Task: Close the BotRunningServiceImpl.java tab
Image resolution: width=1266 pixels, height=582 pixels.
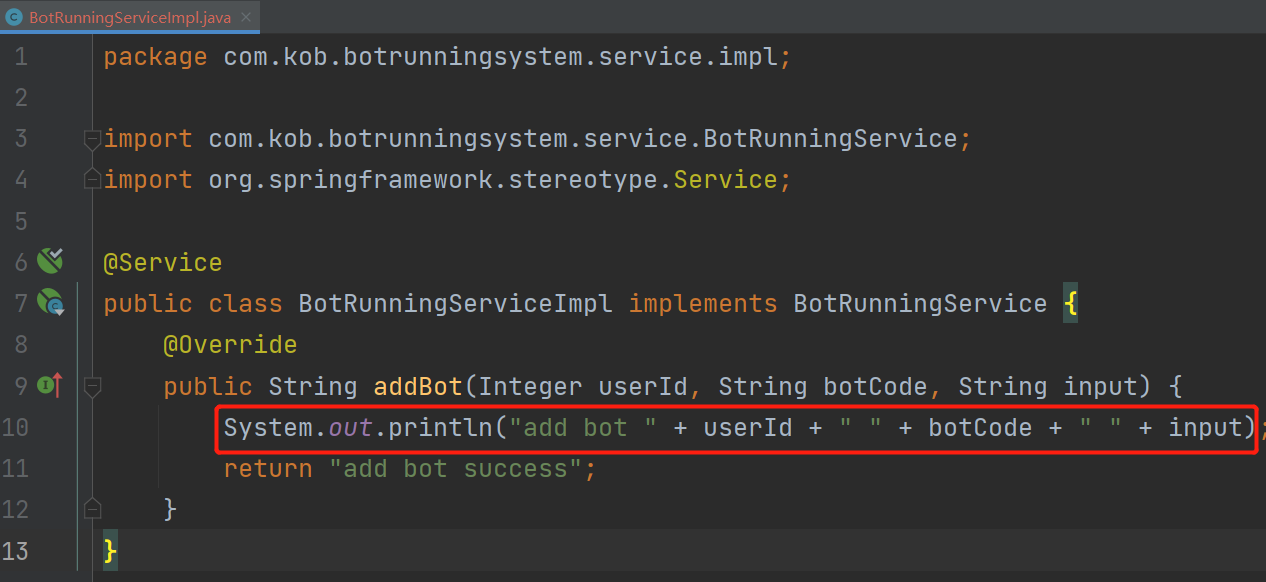Action: click(247, 18)
